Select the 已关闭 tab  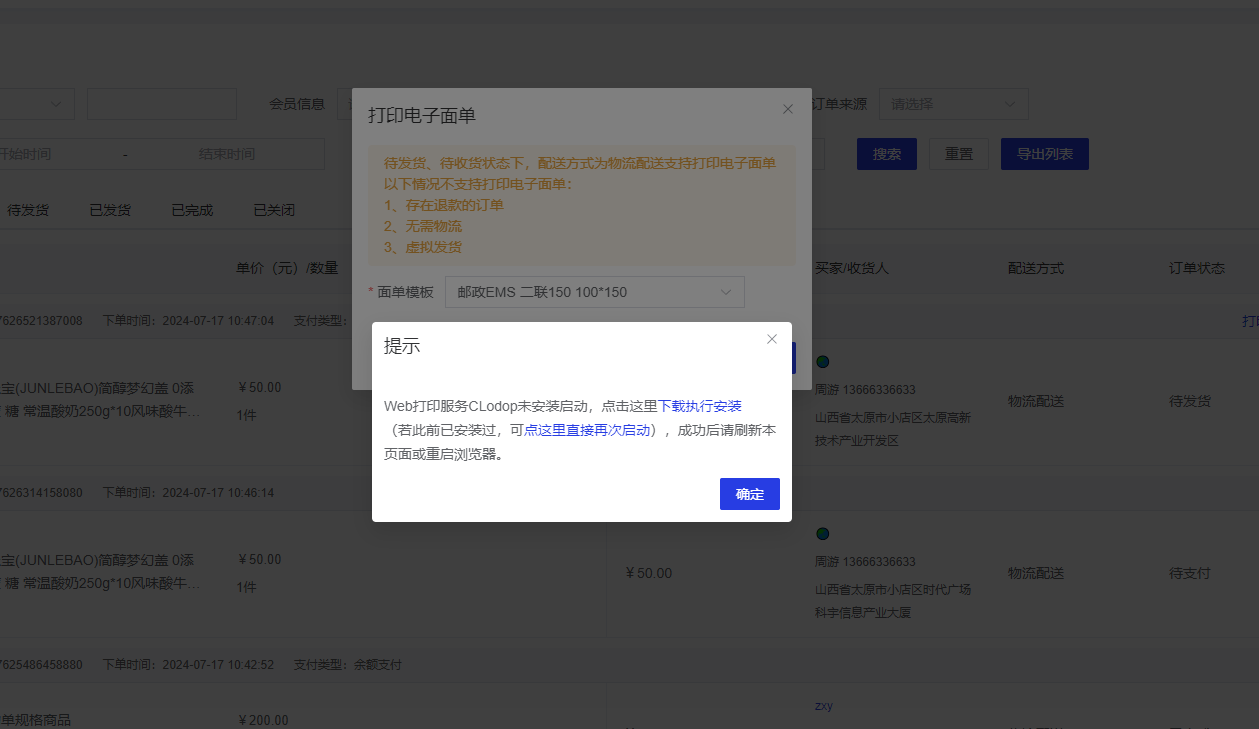coord(274,210)
